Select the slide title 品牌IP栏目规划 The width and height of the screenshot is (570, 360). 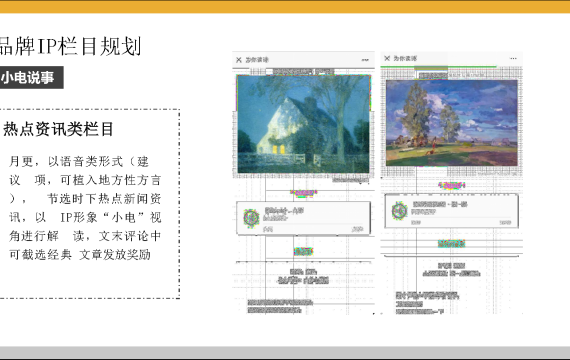click(70, 46)
